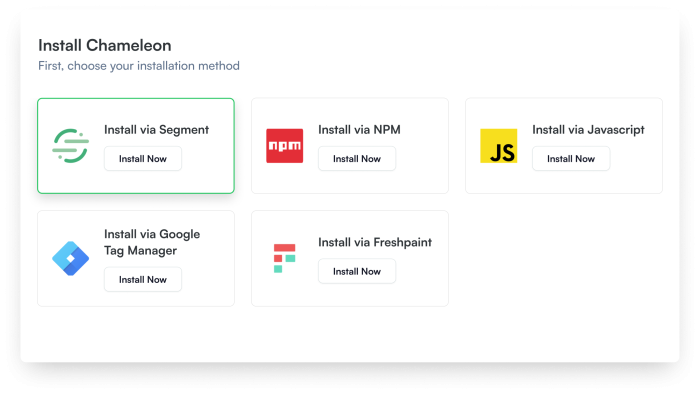
Task: Click the 'Install Chameleon' heading
Action: (x=104, y=46)
